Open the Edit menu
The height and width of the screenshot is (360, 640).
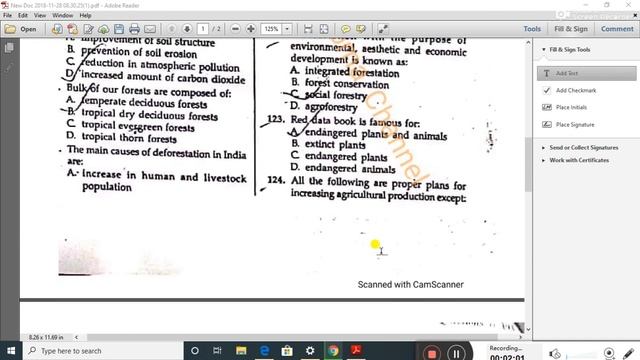(23, 16)
